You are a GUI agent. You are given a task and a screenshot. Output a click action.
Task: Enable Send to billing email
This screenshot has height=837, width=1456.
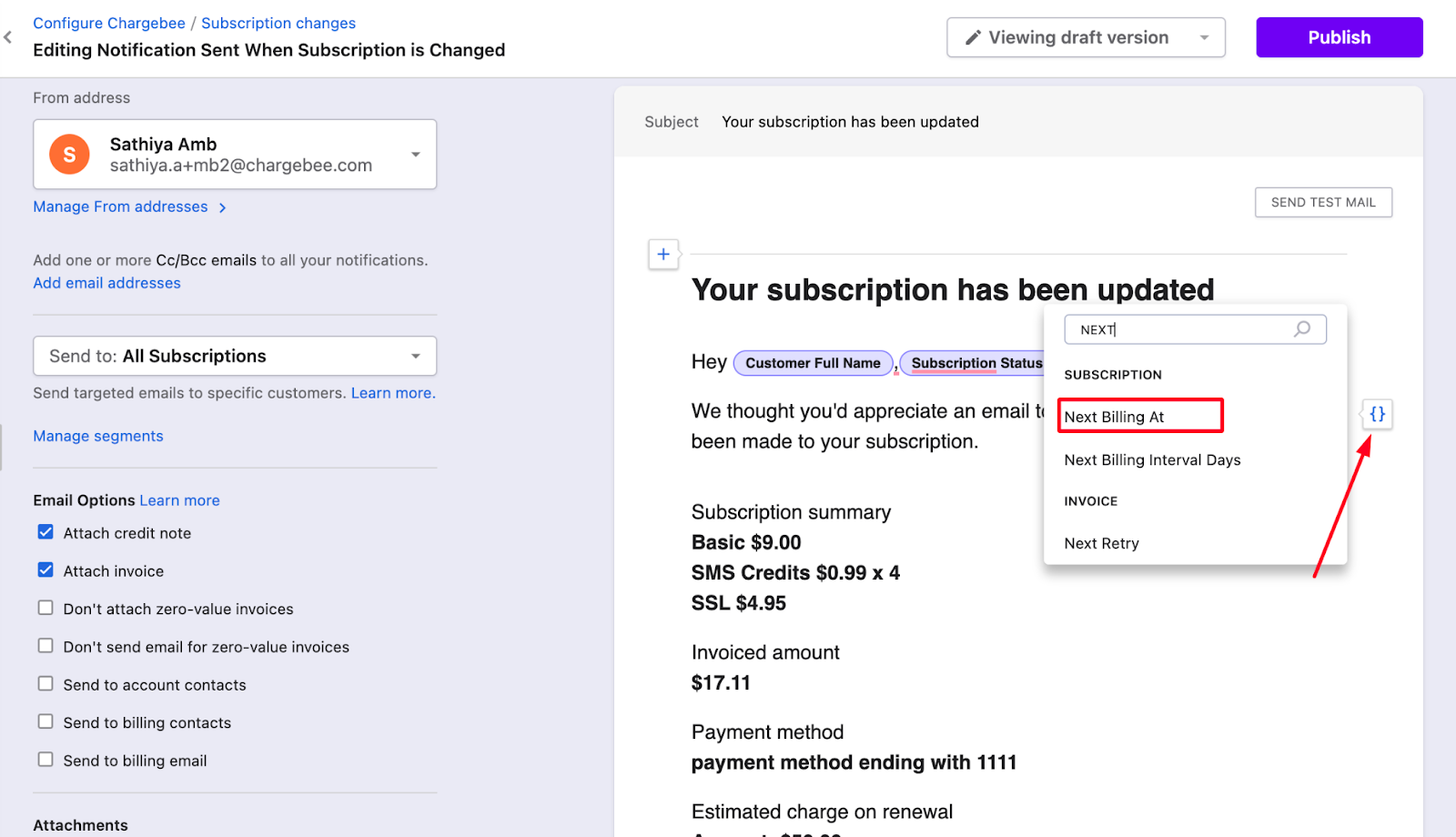tap(45, 759)
